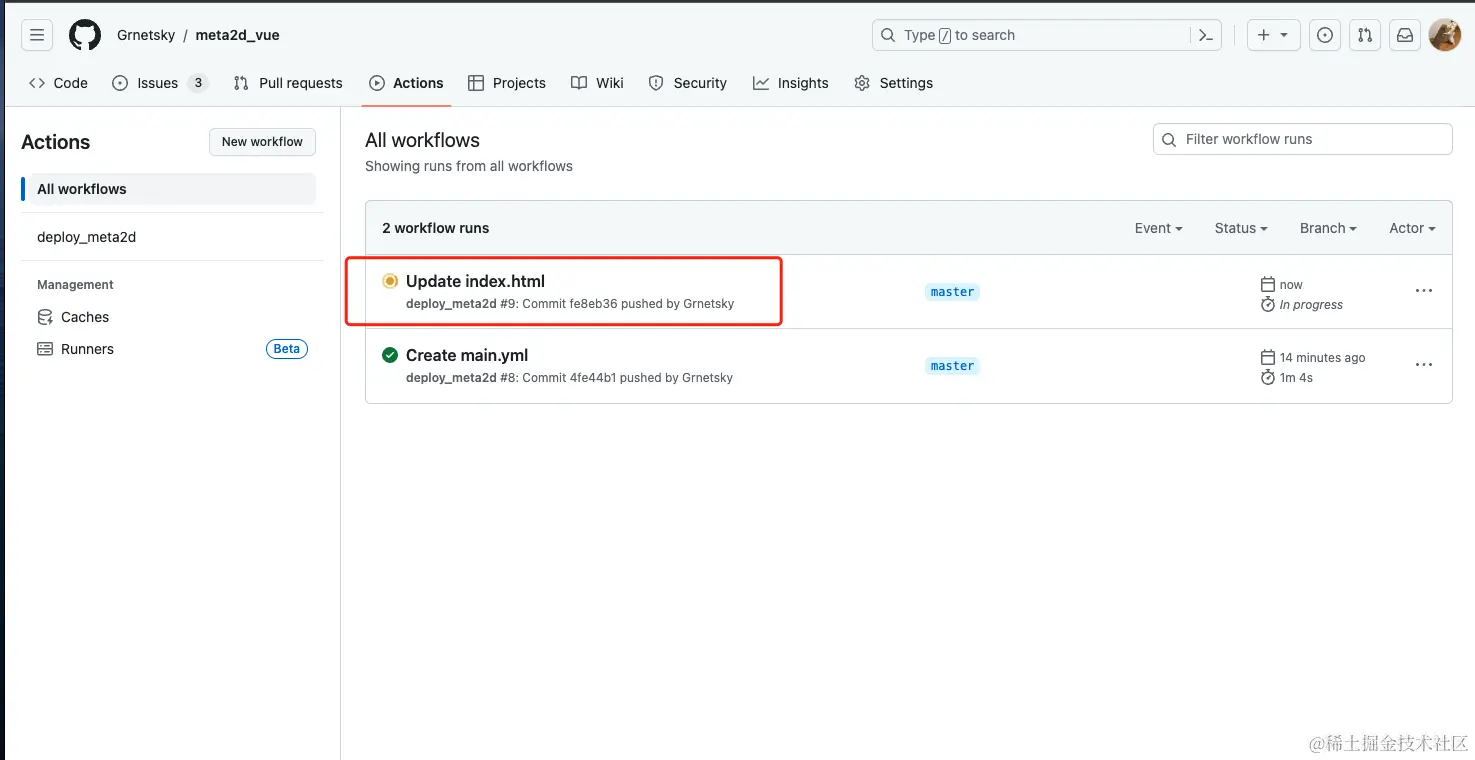
Task: View the Insights tab
Action: coord(791,83)
